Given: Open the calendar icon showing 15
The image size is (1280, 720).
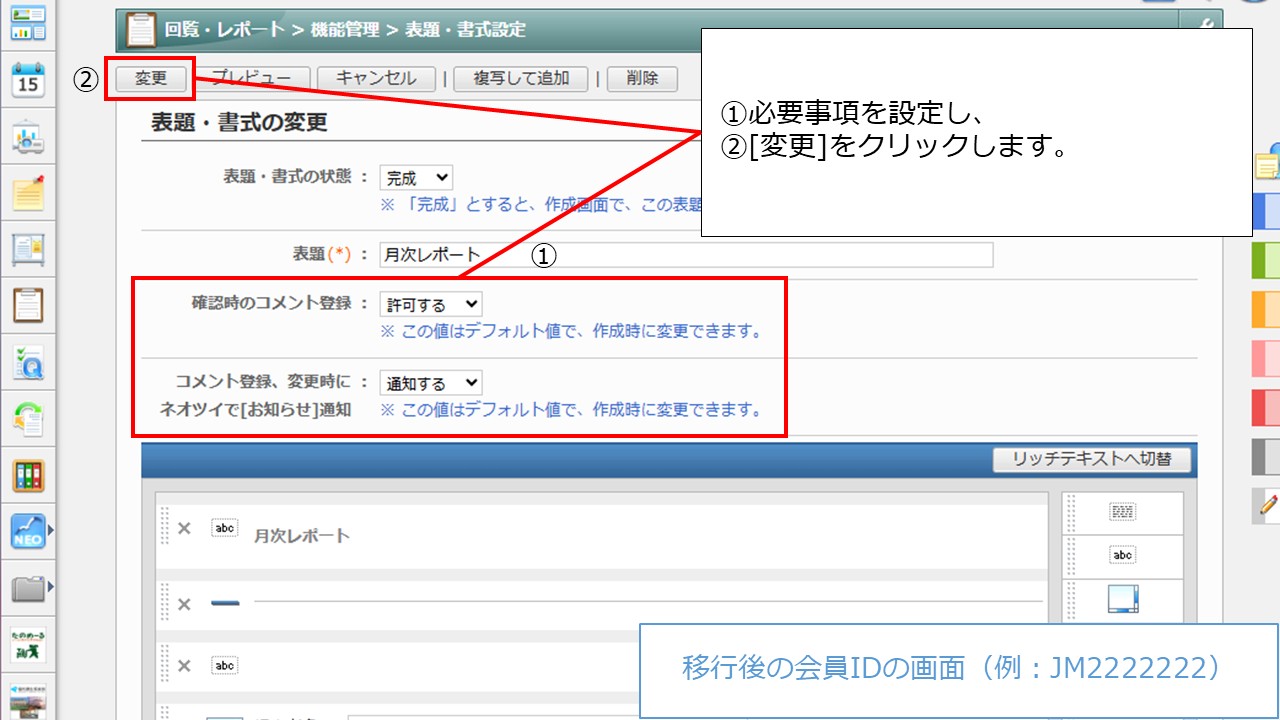Looking at the screenshot, I should [x=28, y=81].
